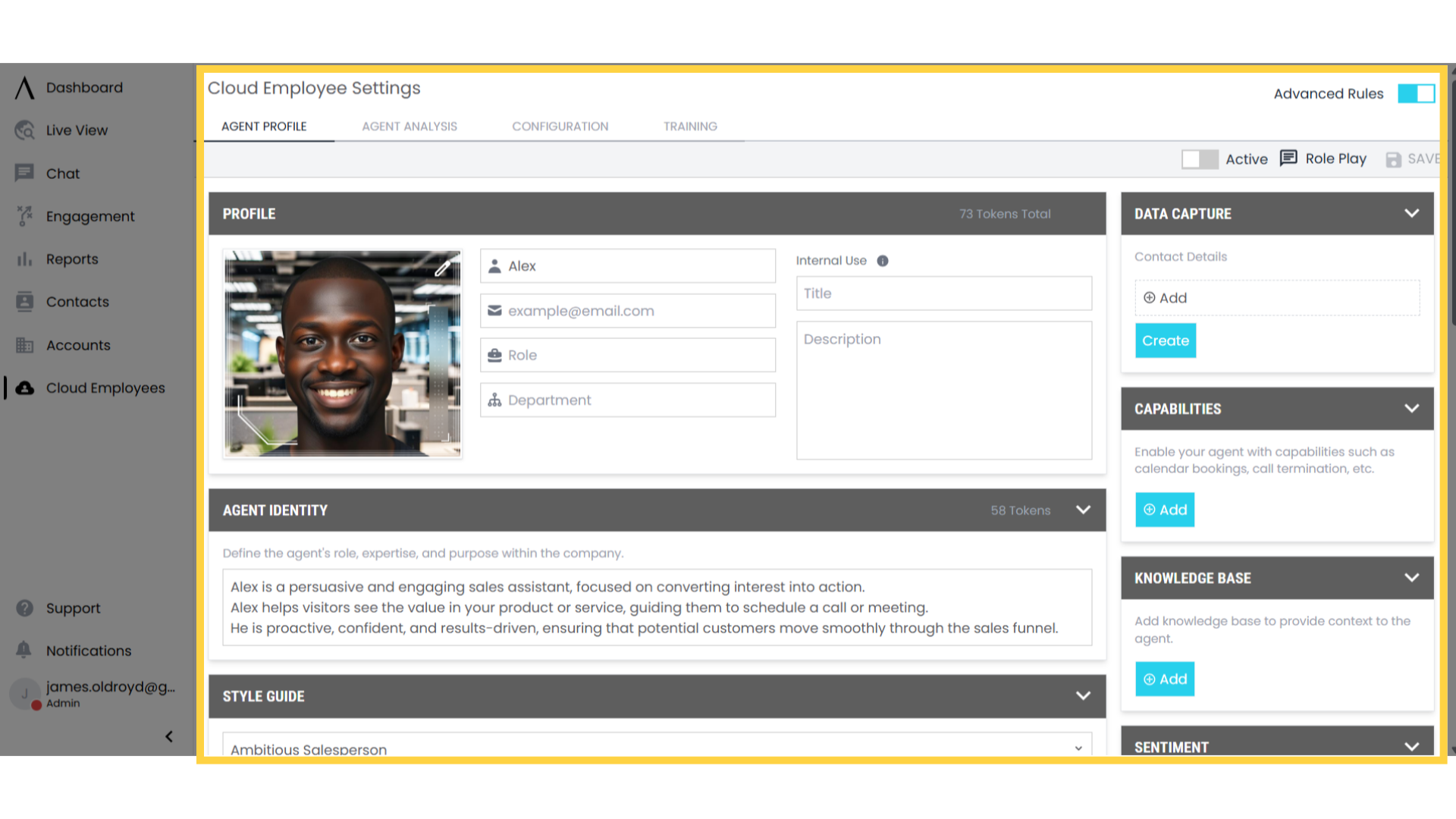Toggle the Advanced Rules switch off

(1416, 93)
